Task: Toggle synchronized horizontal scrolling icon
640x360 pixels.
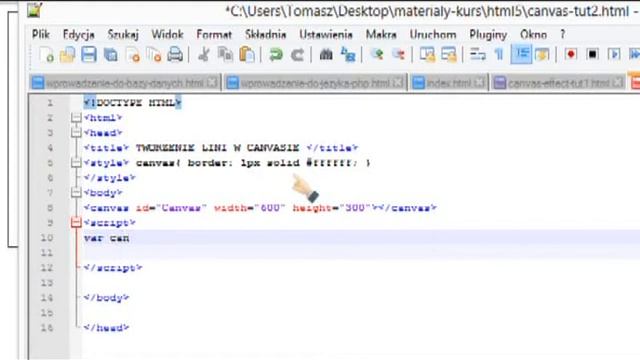Action: point(449,54)
